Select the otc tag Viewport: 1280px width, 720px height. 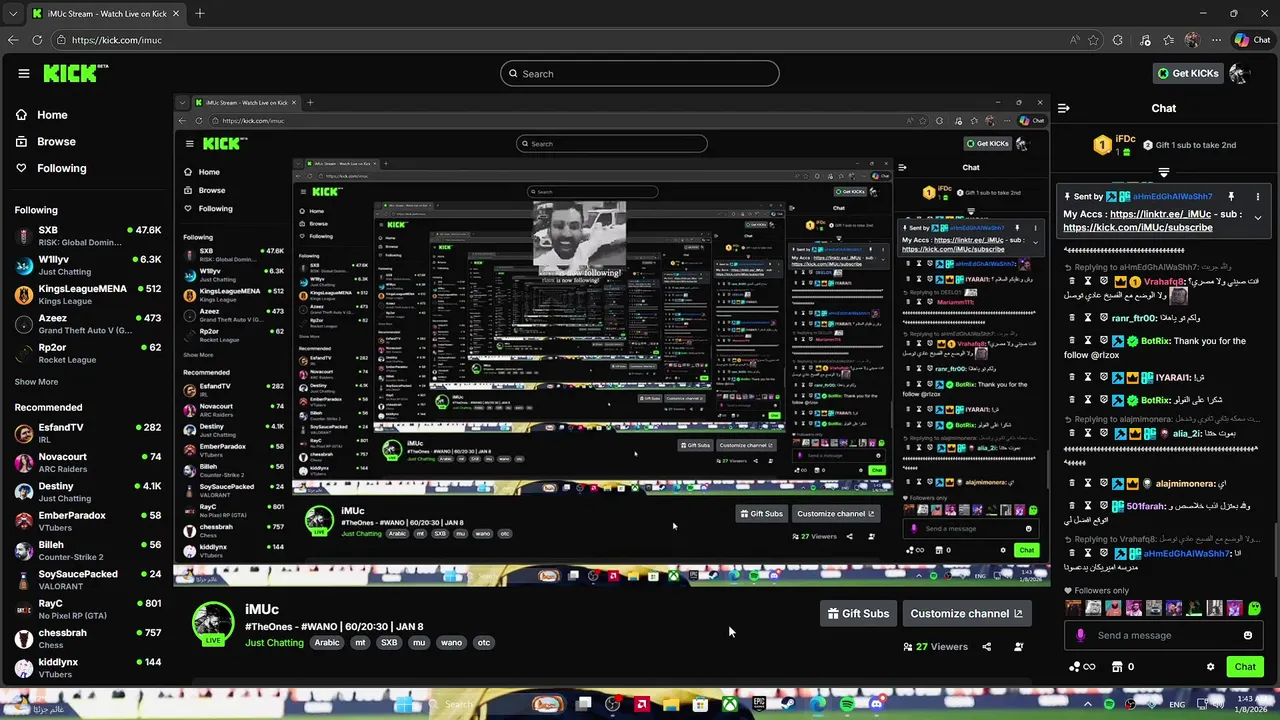[484, 643]
